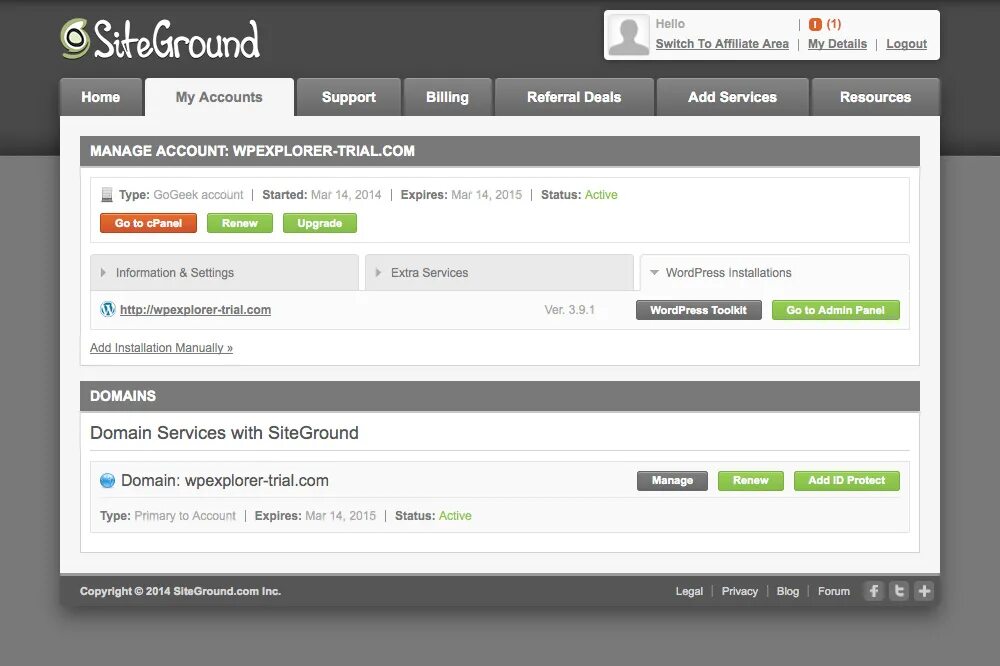Collapse the WordPress Installations section
This screenshot has width=1000, height=666.
[x=774, y=272]
